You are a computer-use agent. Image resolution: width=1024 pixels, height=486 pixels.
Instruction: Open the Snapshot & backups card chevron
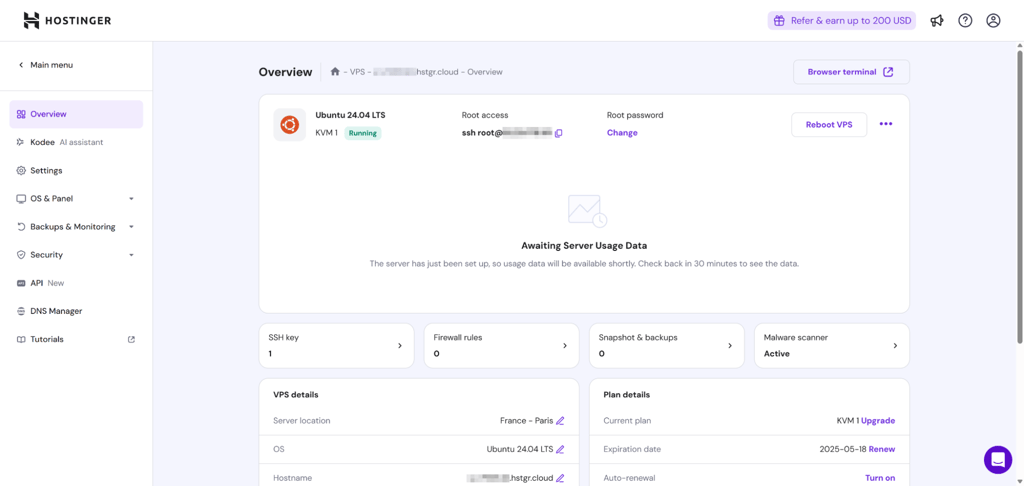click(730, 346)
